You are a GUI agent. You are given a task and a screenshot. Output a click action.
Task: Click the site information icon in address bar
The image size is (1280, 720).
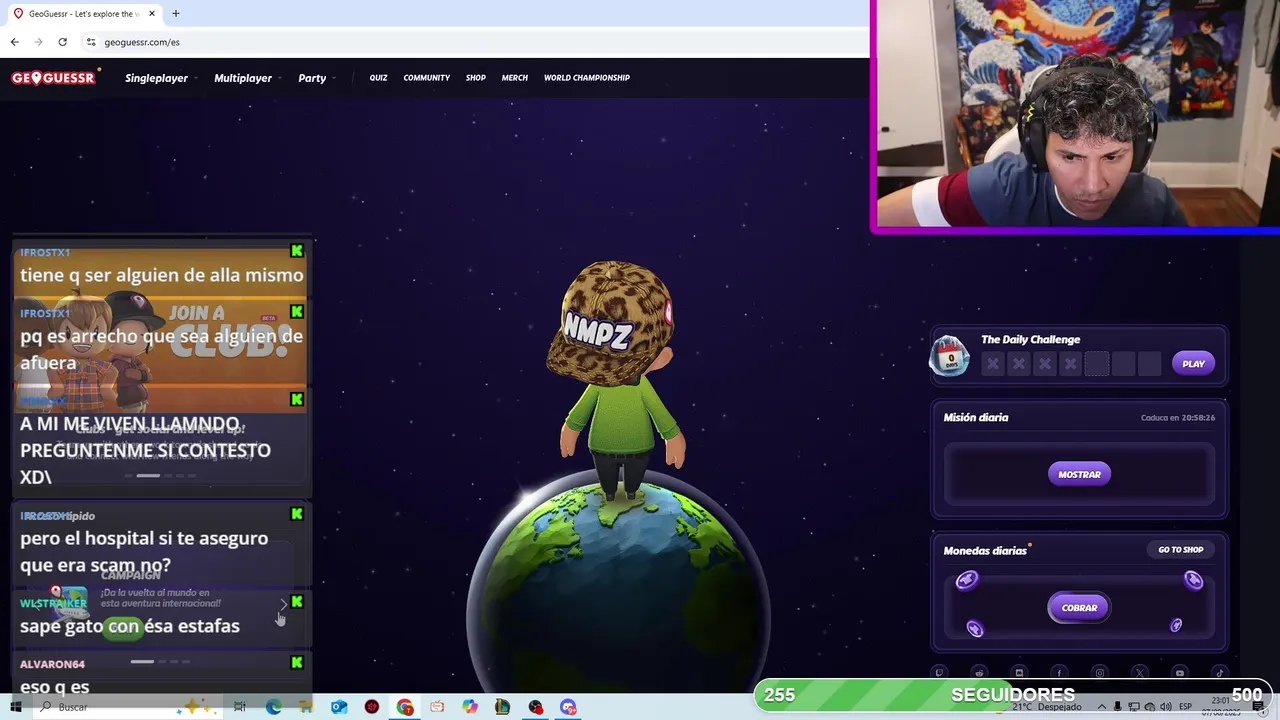click(x=91, y=42)
